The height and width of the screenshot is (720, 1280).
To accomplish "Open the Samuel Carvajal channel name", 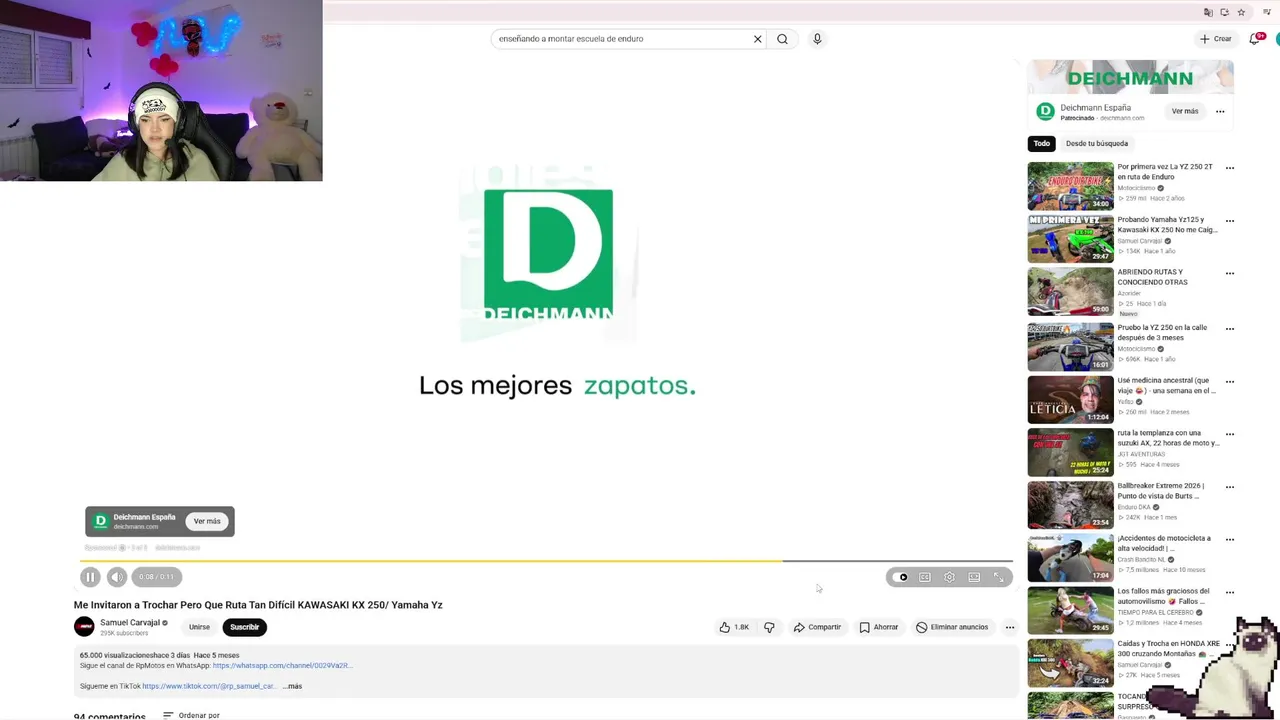I will click(130, 623).
